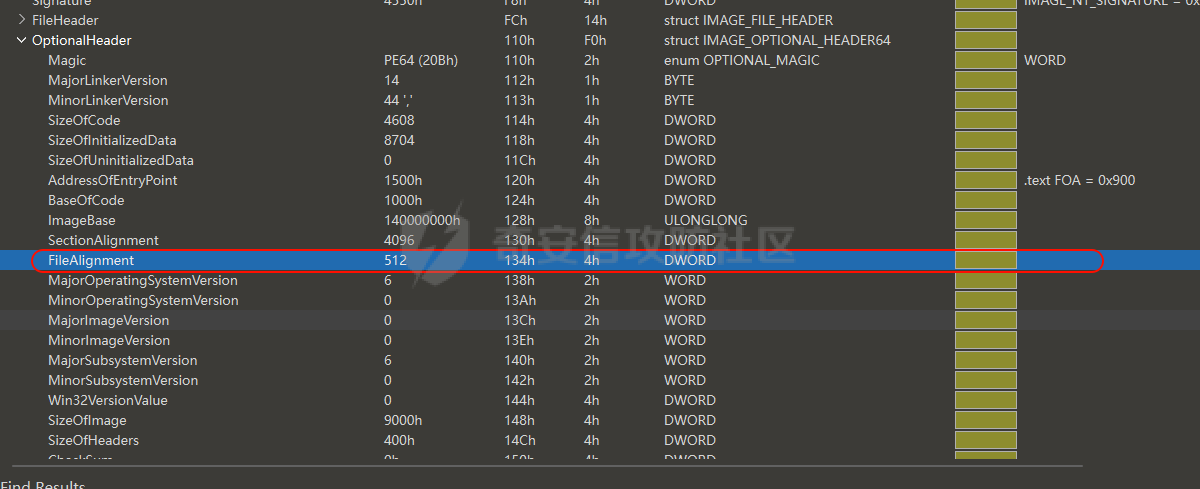Image resolution: width=1200 pixels, height=489 pixels.
Task: Select the Magic field row name
Action: coord(67,60)
